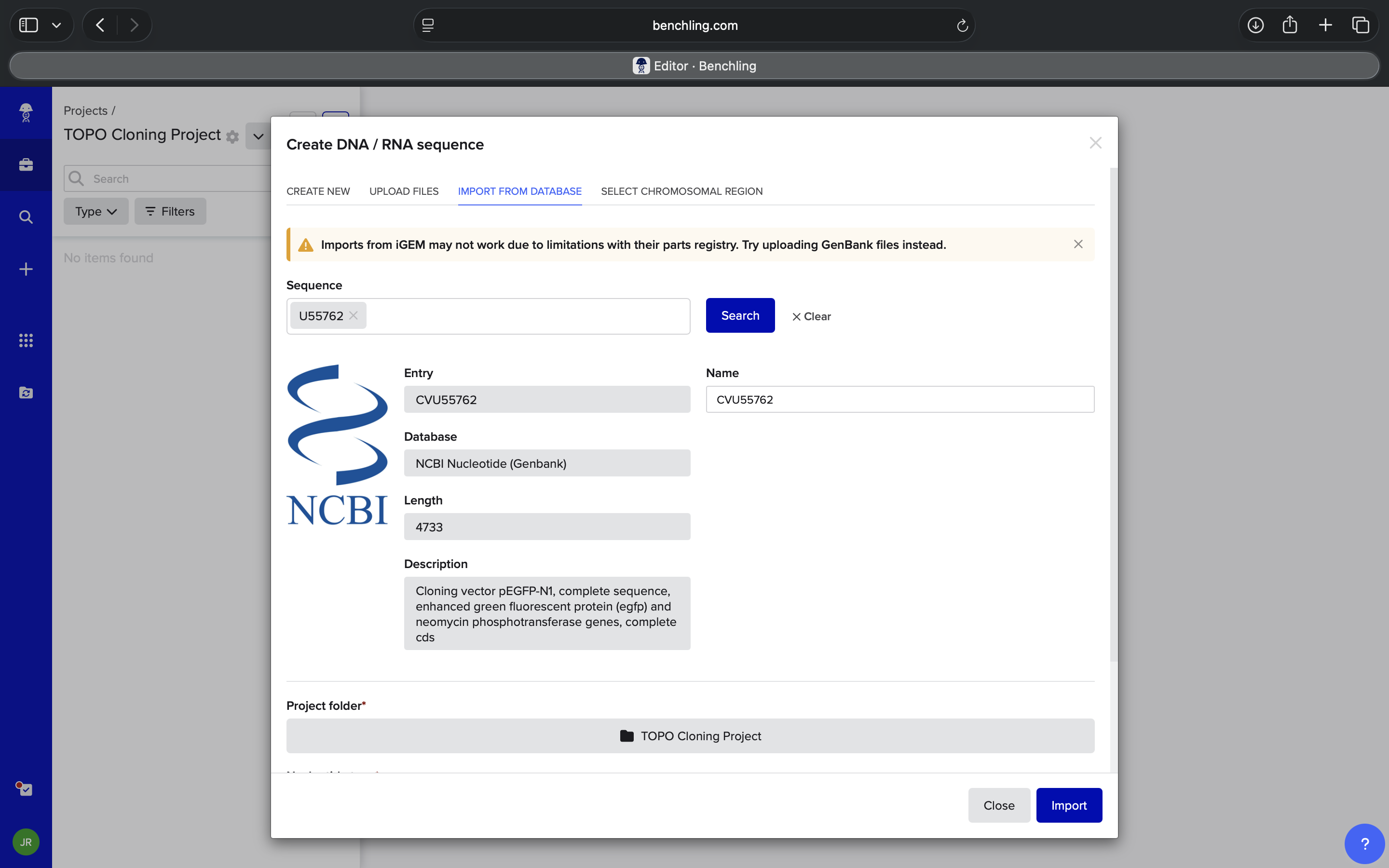Switch to the Upload Files tab
This screenshot has height=868, width=1389.
[404, 191]
